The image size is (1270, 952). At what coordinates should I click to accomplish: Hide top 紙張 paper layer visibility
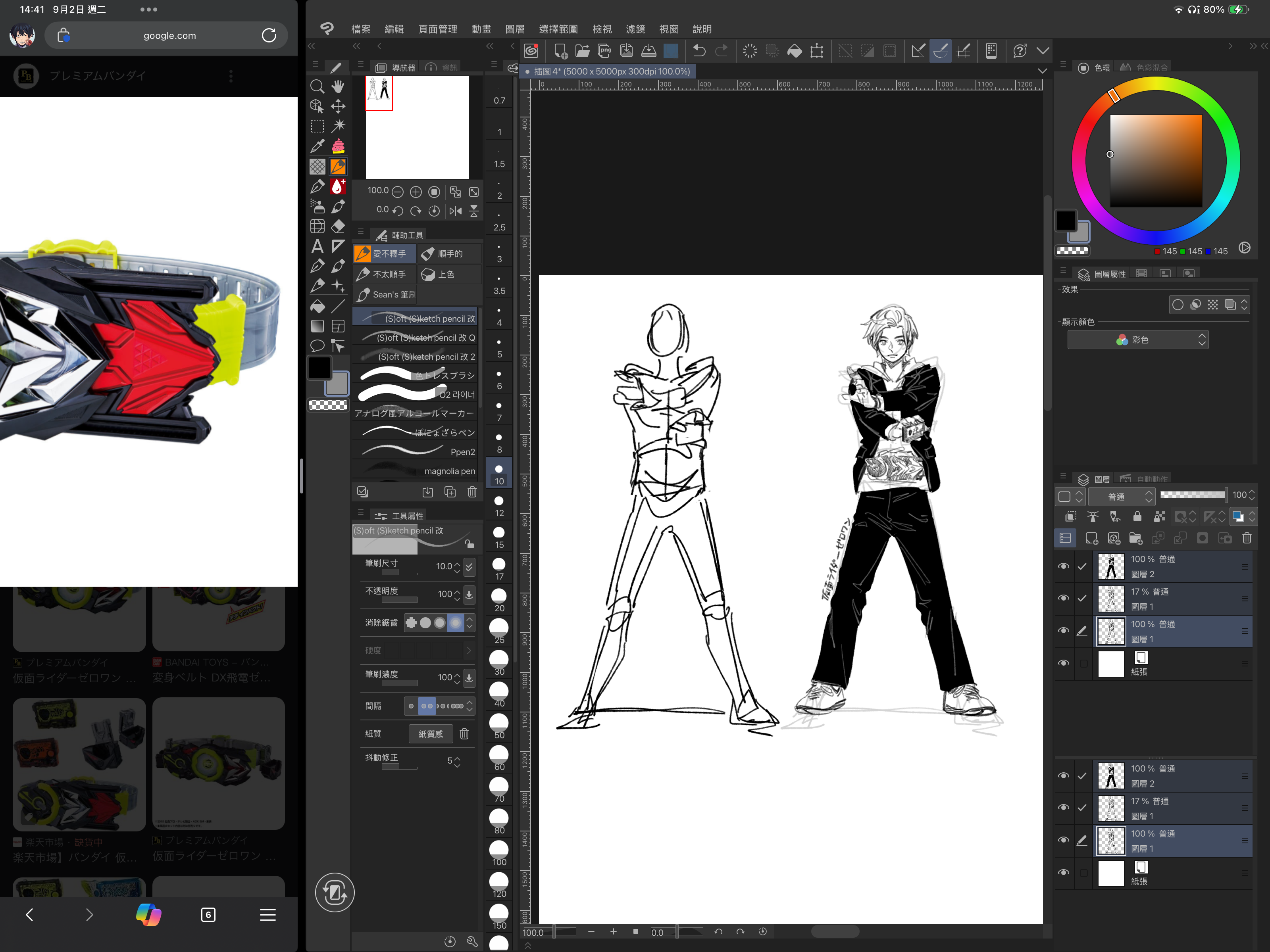(1063, 663)
